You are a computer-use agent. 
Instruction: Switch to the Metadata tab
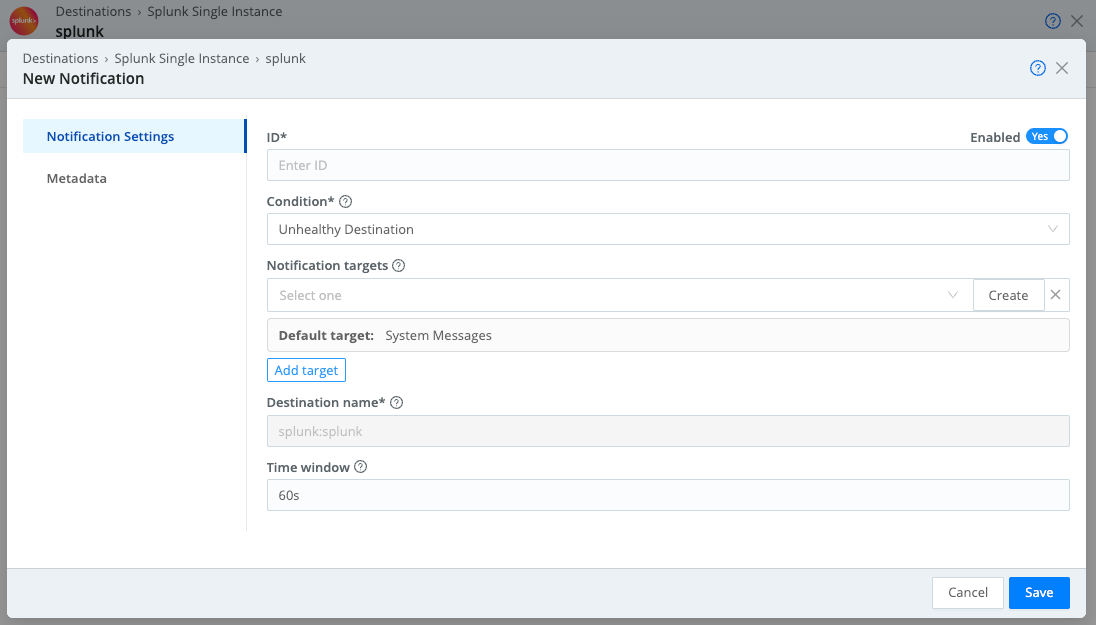76,178
